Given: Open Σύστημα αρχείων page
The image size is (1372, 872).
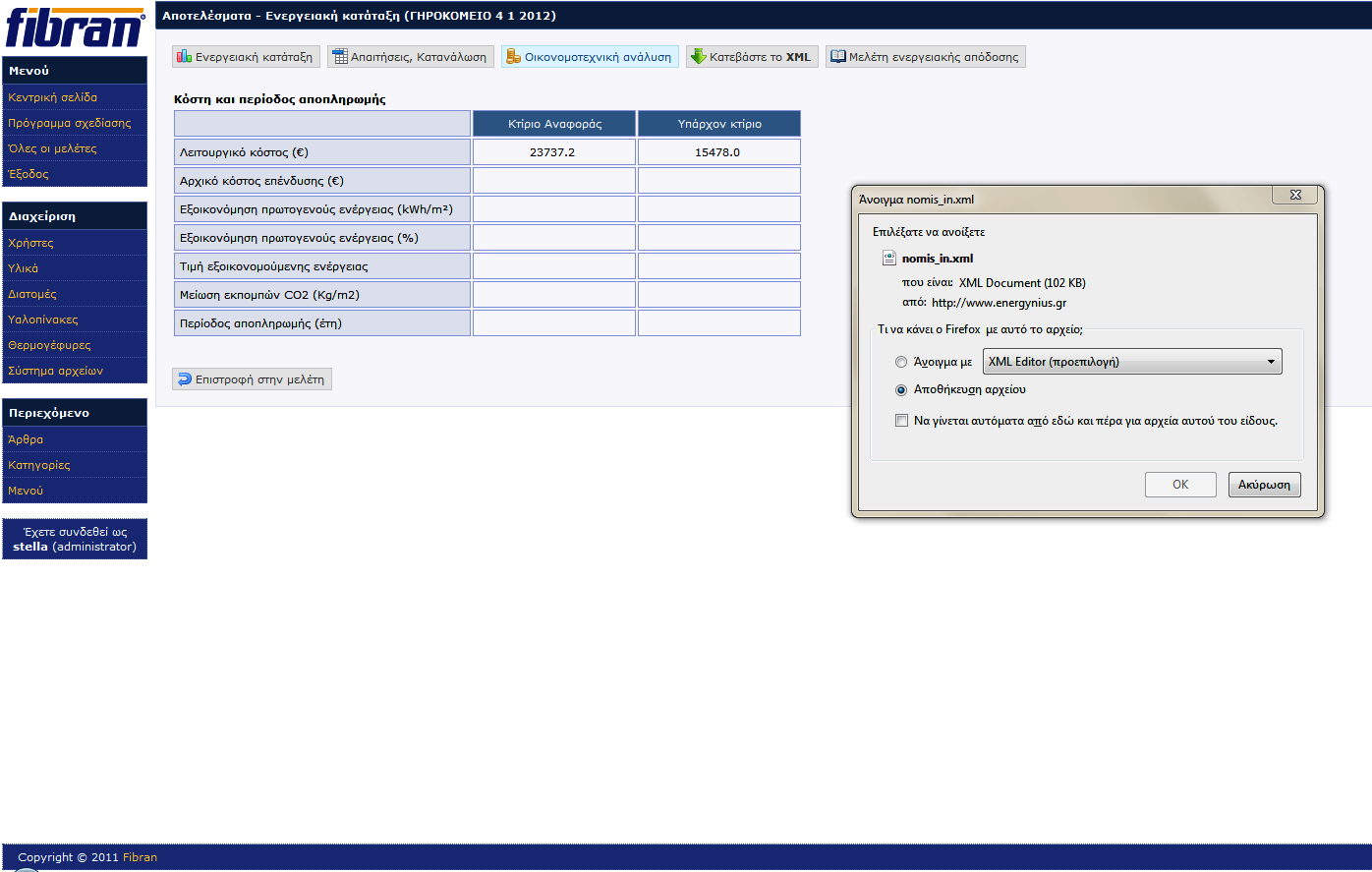Looking at the screenshot, I should coord(55,371).
